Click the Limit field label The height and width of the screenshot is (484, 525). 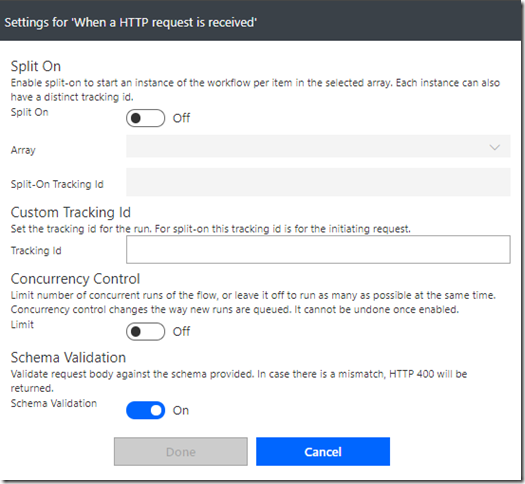pyautogui.click(x=22, y=324)
